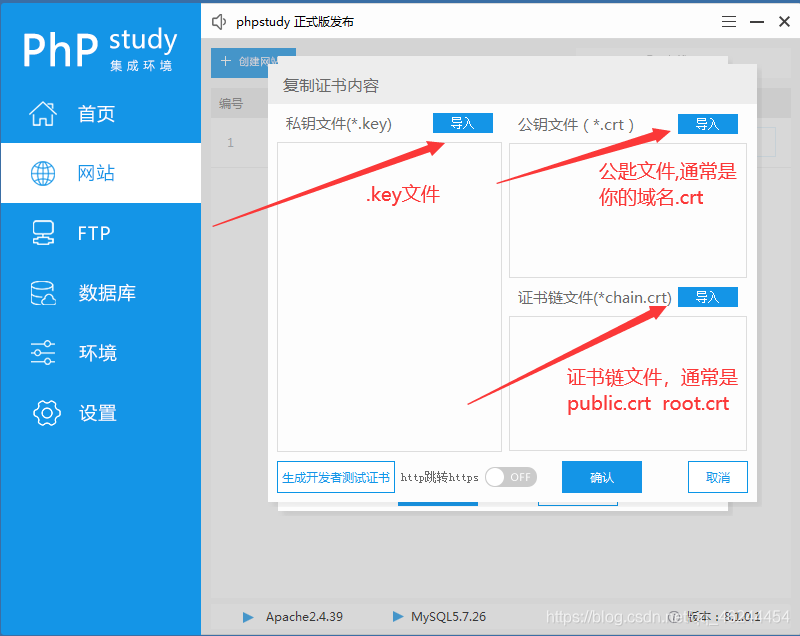This screenshot has height=636, width=800.
Task: Minimize the phpstudy window
Action: click(x=757, y=22)
